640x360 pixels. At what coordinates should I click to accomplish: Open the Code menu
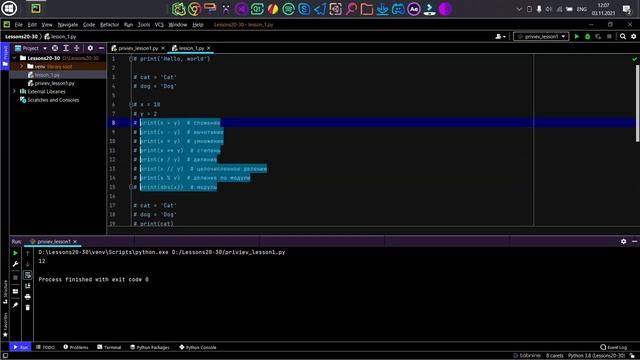pyautogui.click(x=89, y=25)
